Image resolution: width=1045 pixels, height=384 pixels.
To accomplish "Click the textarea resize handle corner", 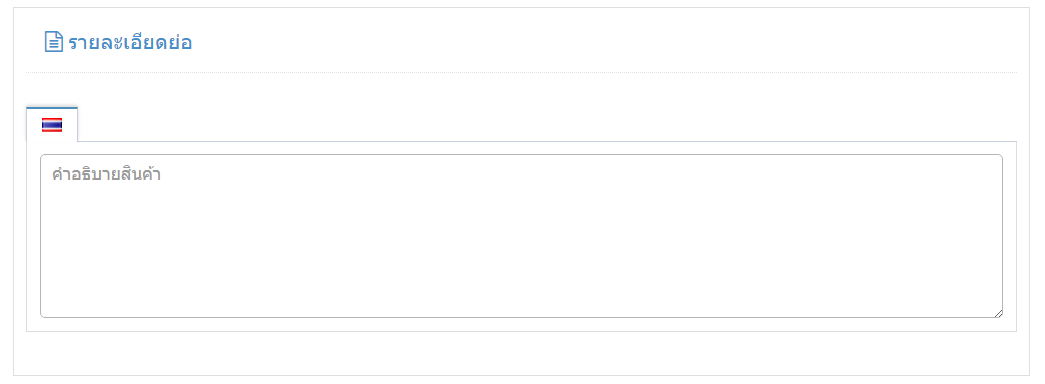I will coord(998,313).
